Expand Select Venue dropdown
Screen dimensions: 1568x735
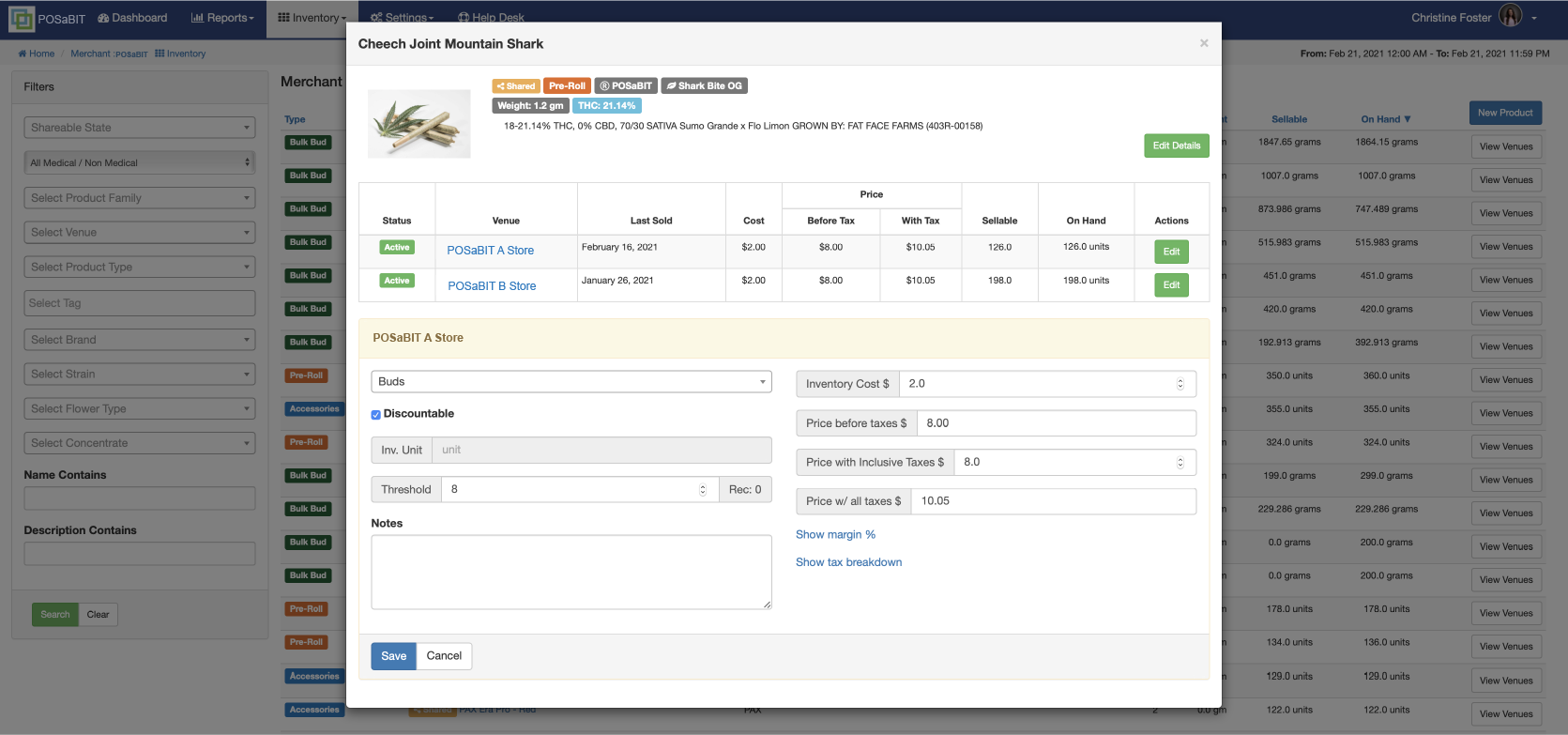(x=140, y=233)
